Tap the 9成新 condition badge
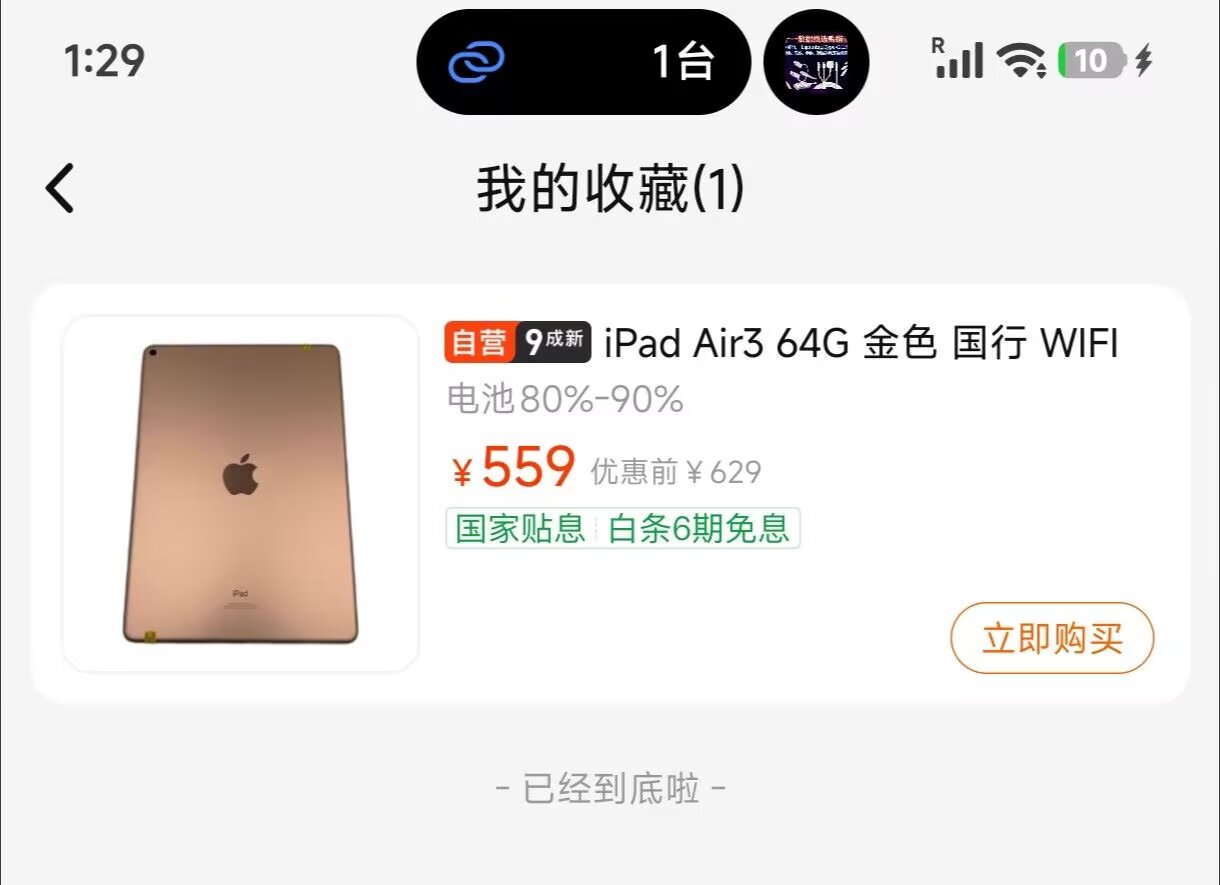The height and width of the screenshot is (885, 1220). pos(553,343)
